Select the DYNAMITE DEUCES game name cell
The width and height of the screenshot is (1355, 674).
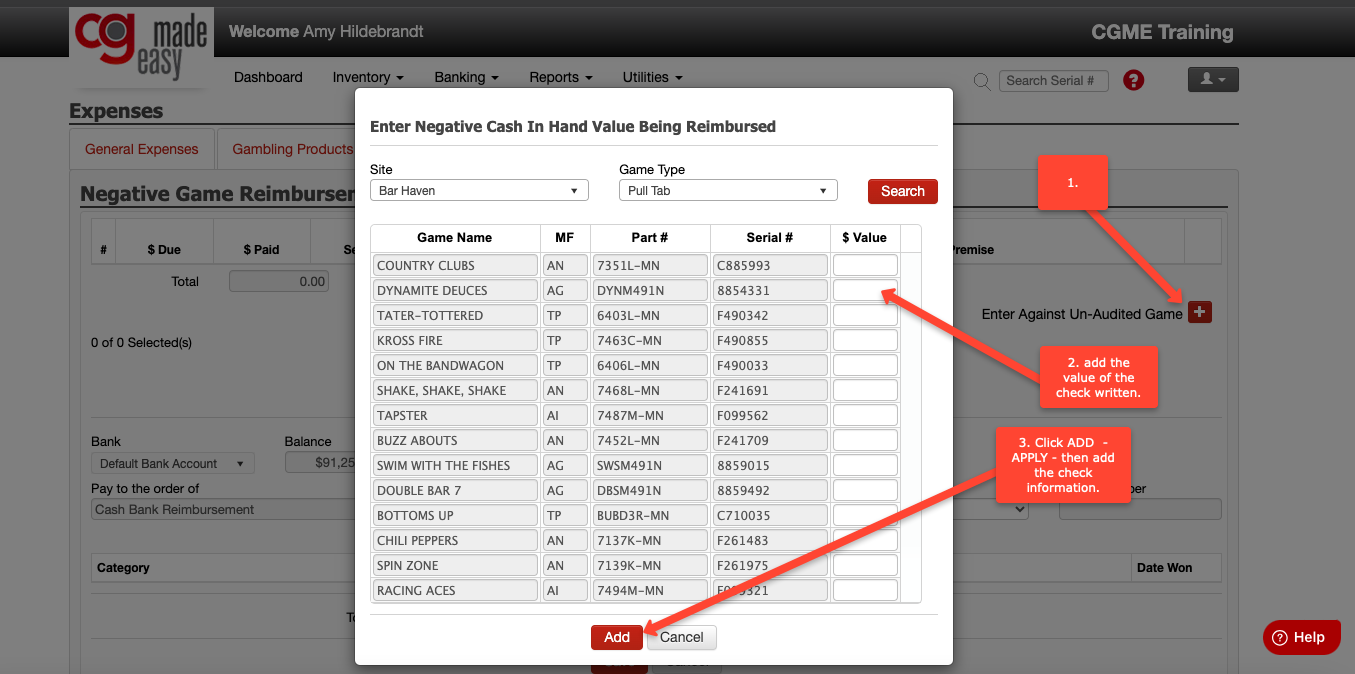pos(455,290)
